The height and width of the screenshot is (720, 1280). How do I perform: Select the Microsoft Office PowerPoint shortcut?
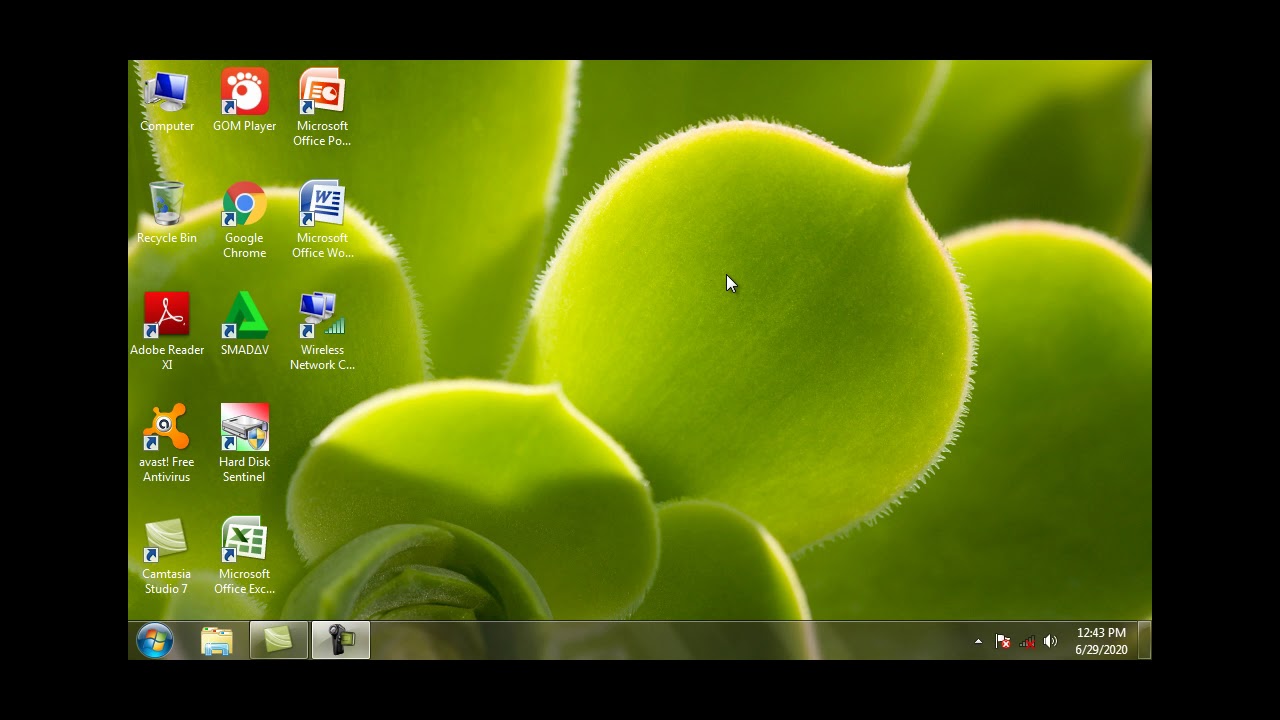pos(322,108)
